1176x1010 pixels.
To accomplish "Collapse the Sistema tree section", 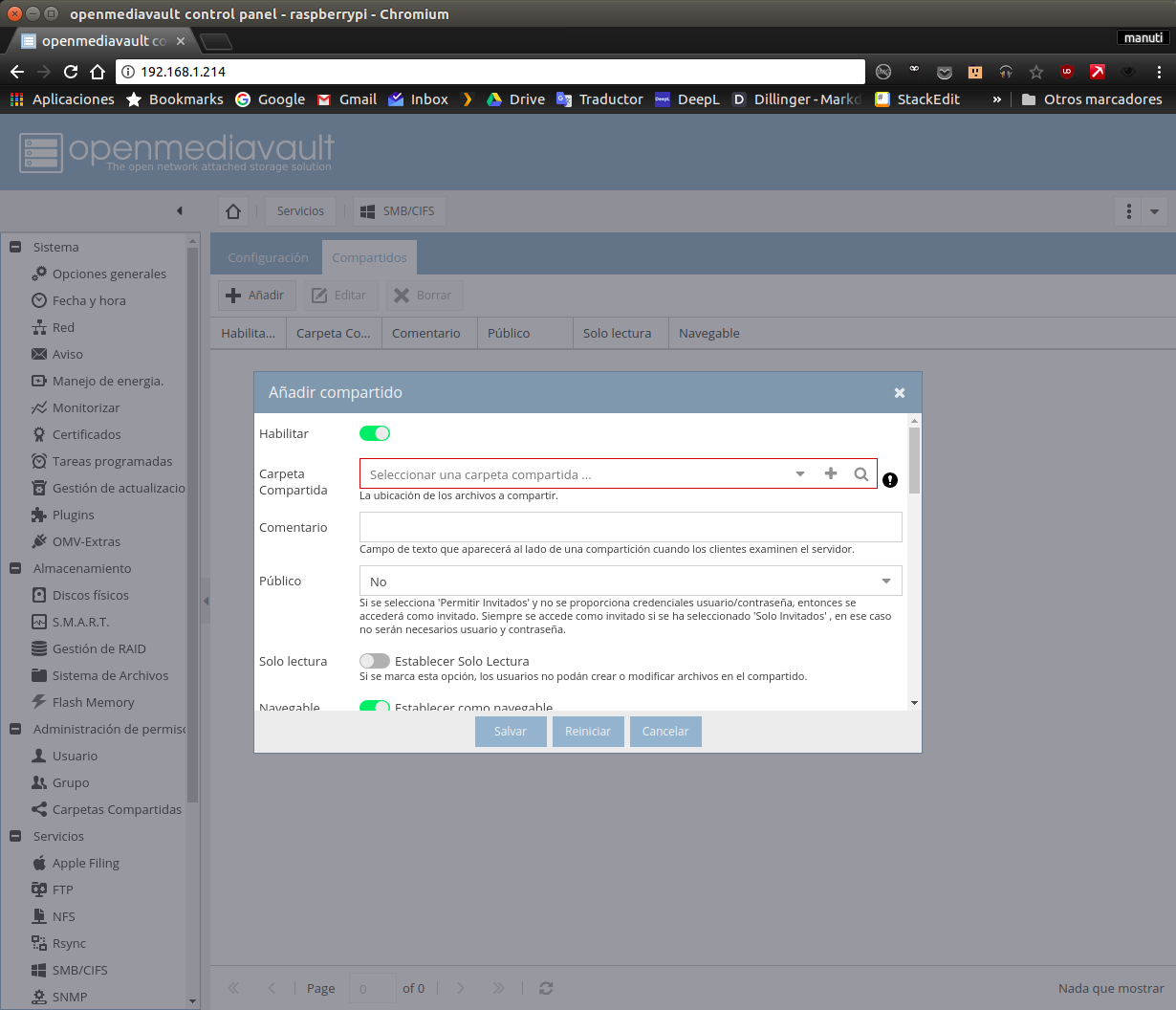I will tap(15, 247).
